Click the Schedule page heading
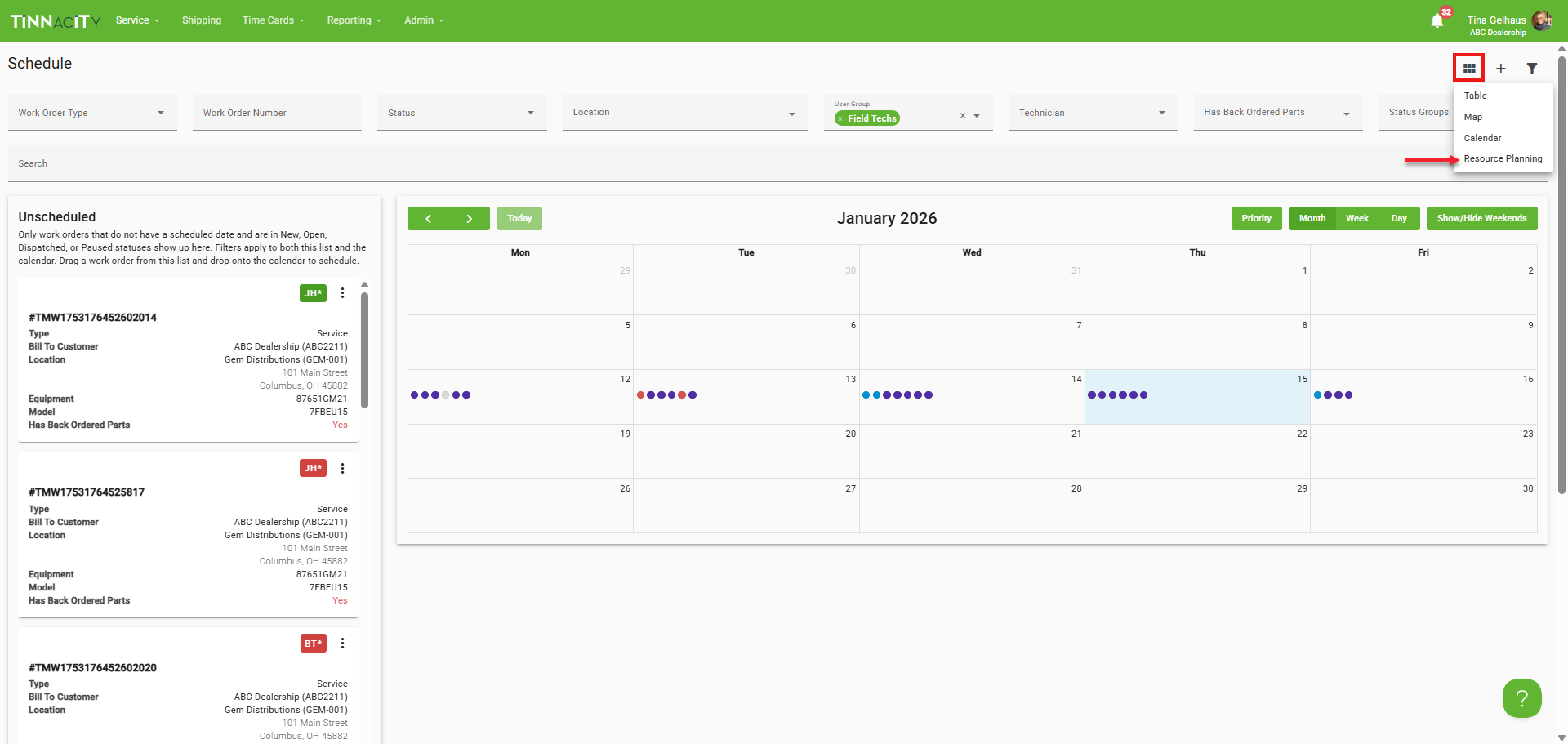 pyautogui.click(x=40, y=64)
